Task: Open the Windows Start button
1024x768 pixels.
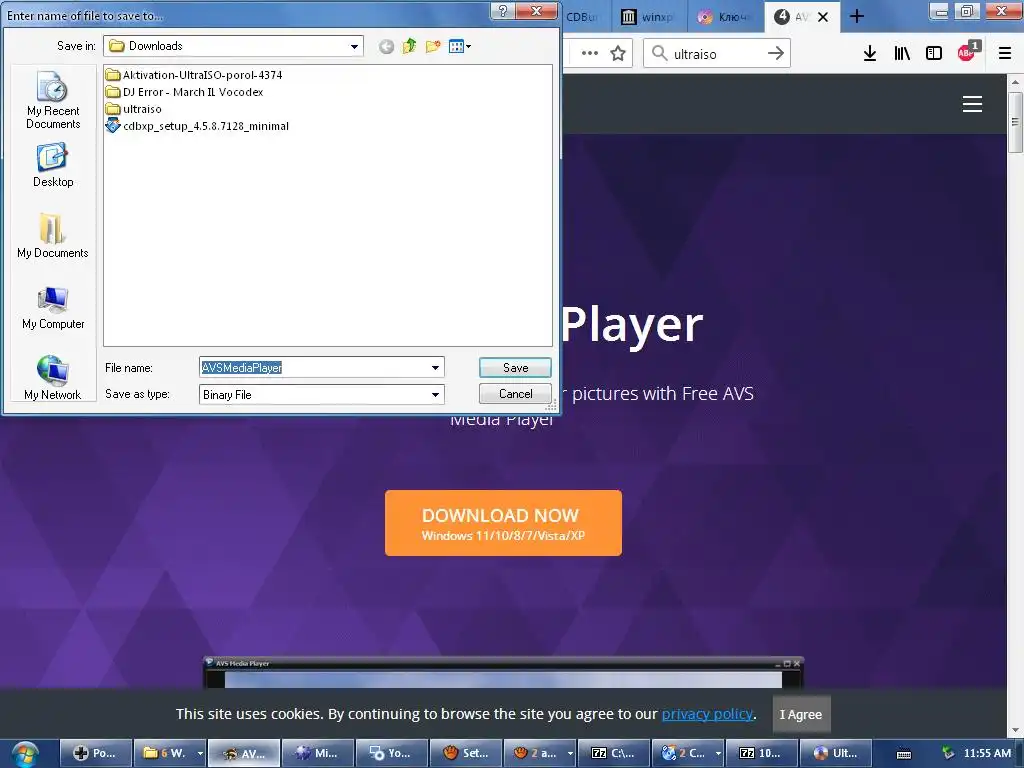Action: click(24, 754)
